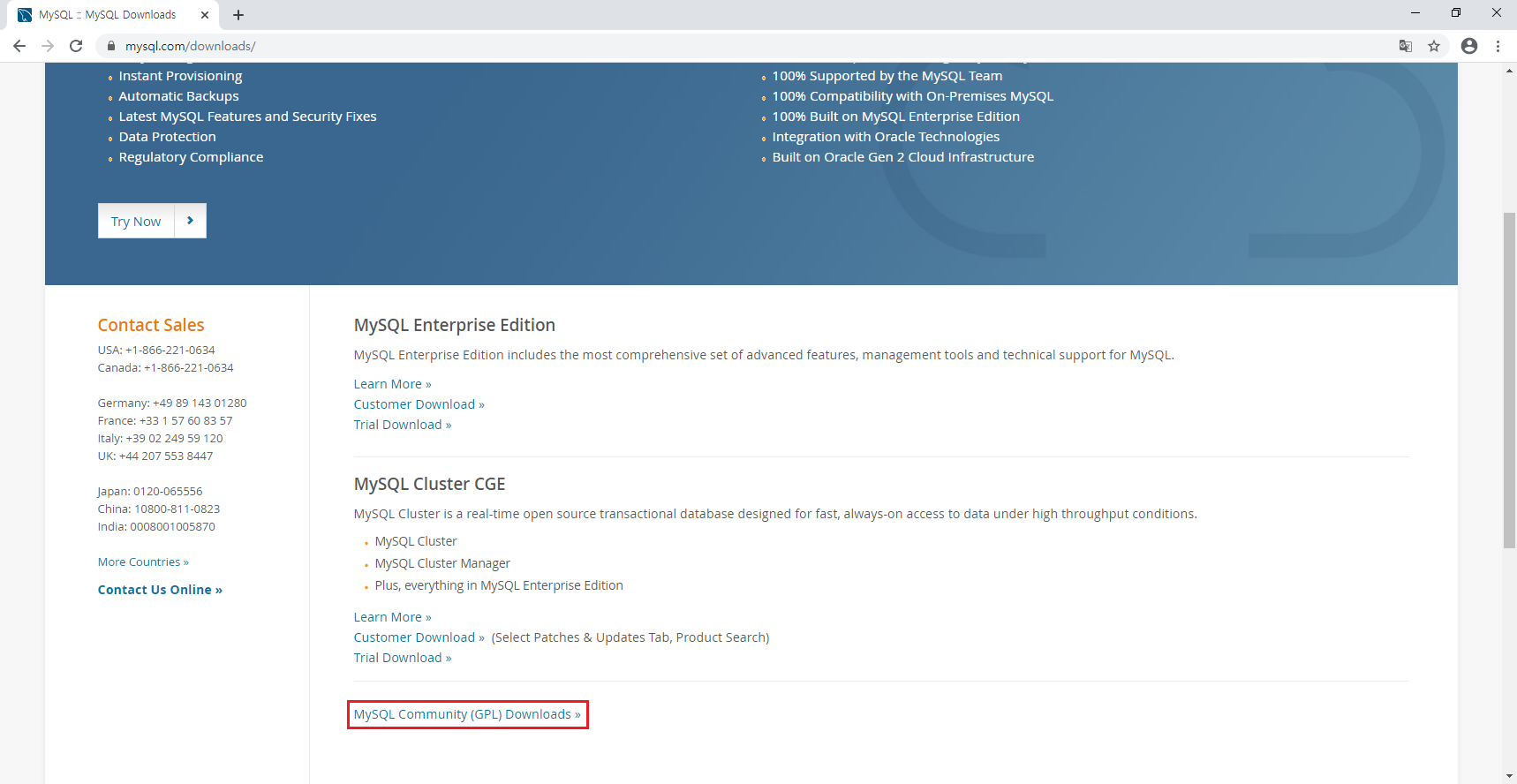This screenshot has height=784, width=1517.
Task: Open the Chrome profile avatar icon
Action: pos(1469,46)
